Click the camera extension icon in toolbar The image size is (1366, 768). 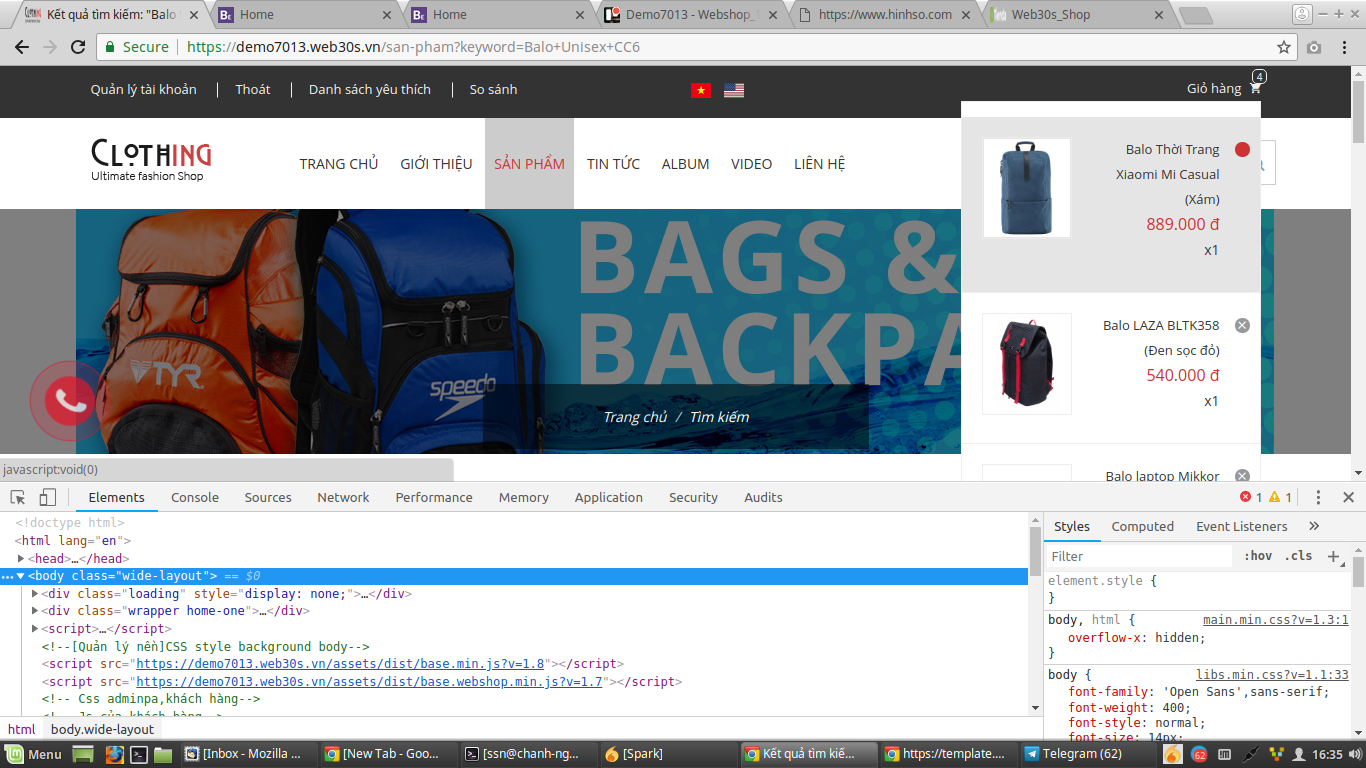(1314, 47)
